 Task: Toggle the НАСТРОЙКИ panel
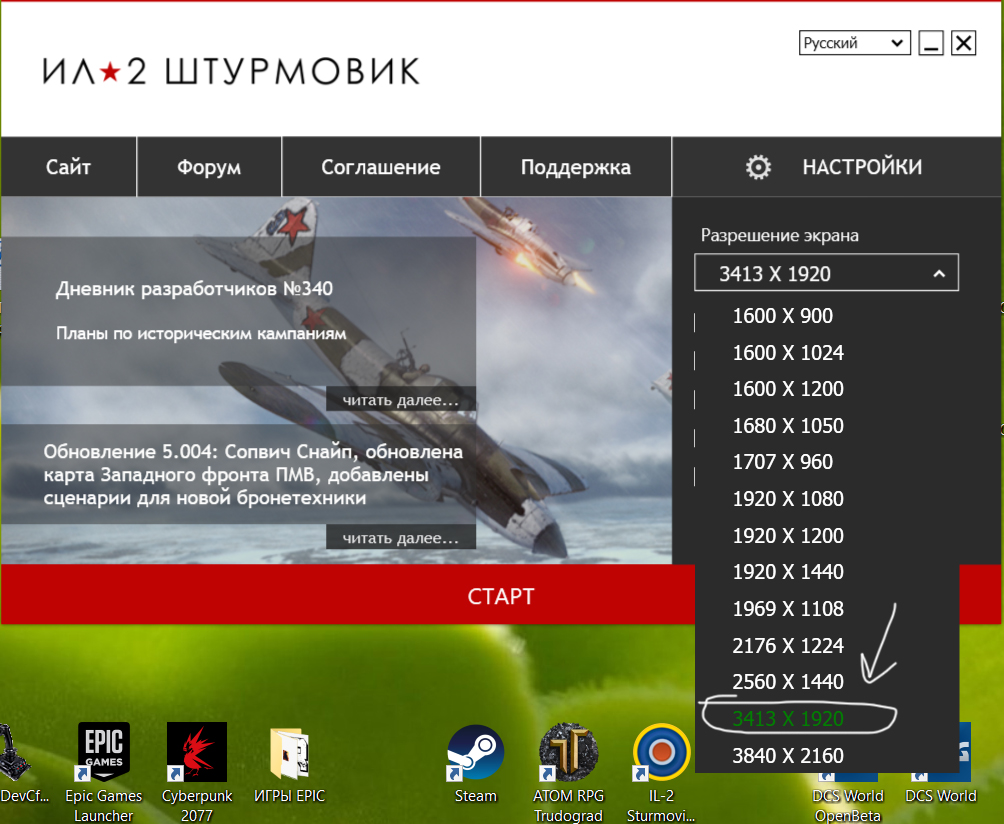pyautogui.click(x=837, y=167)
